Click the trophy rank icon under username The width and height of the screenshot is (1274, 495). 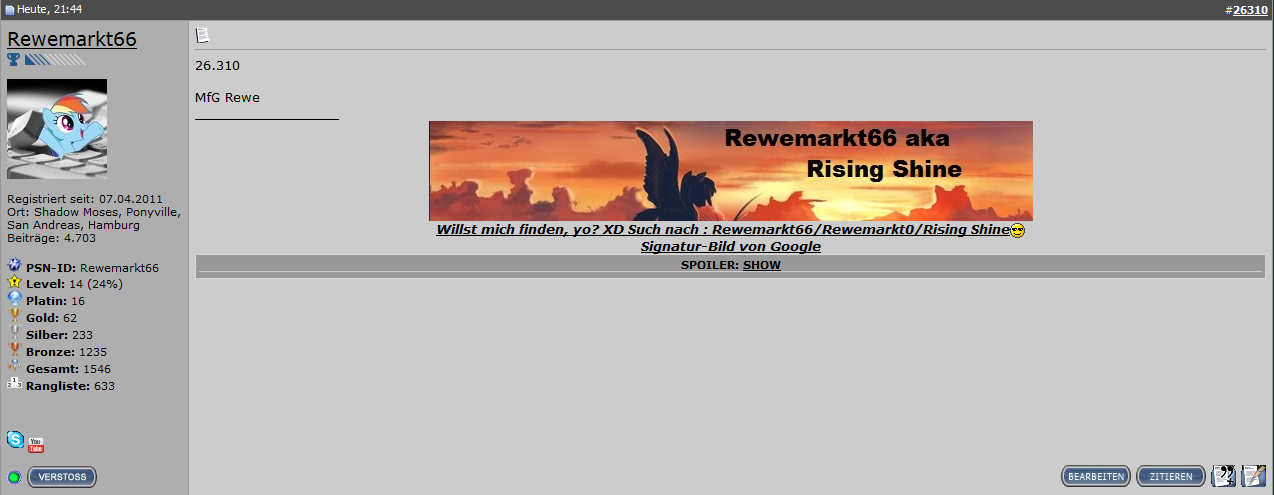coord(14,60)
